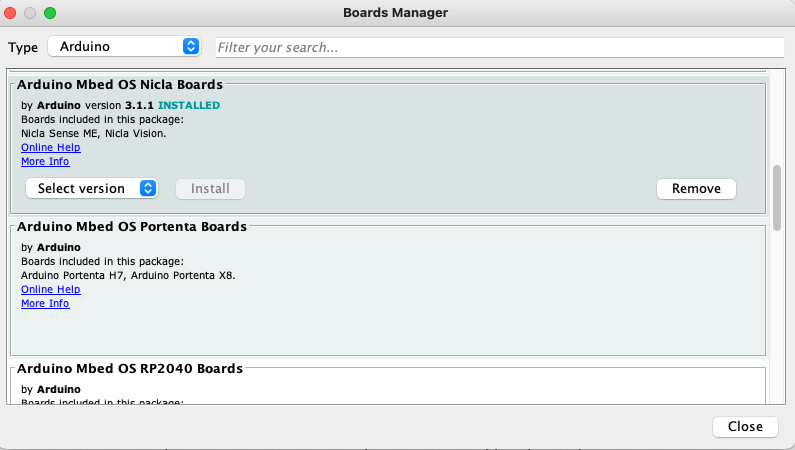The image size is (795, 450).
Task: Select the Arduino Mbed OS RP2040 Boards entry title
Action: click(x=130, y=368)
